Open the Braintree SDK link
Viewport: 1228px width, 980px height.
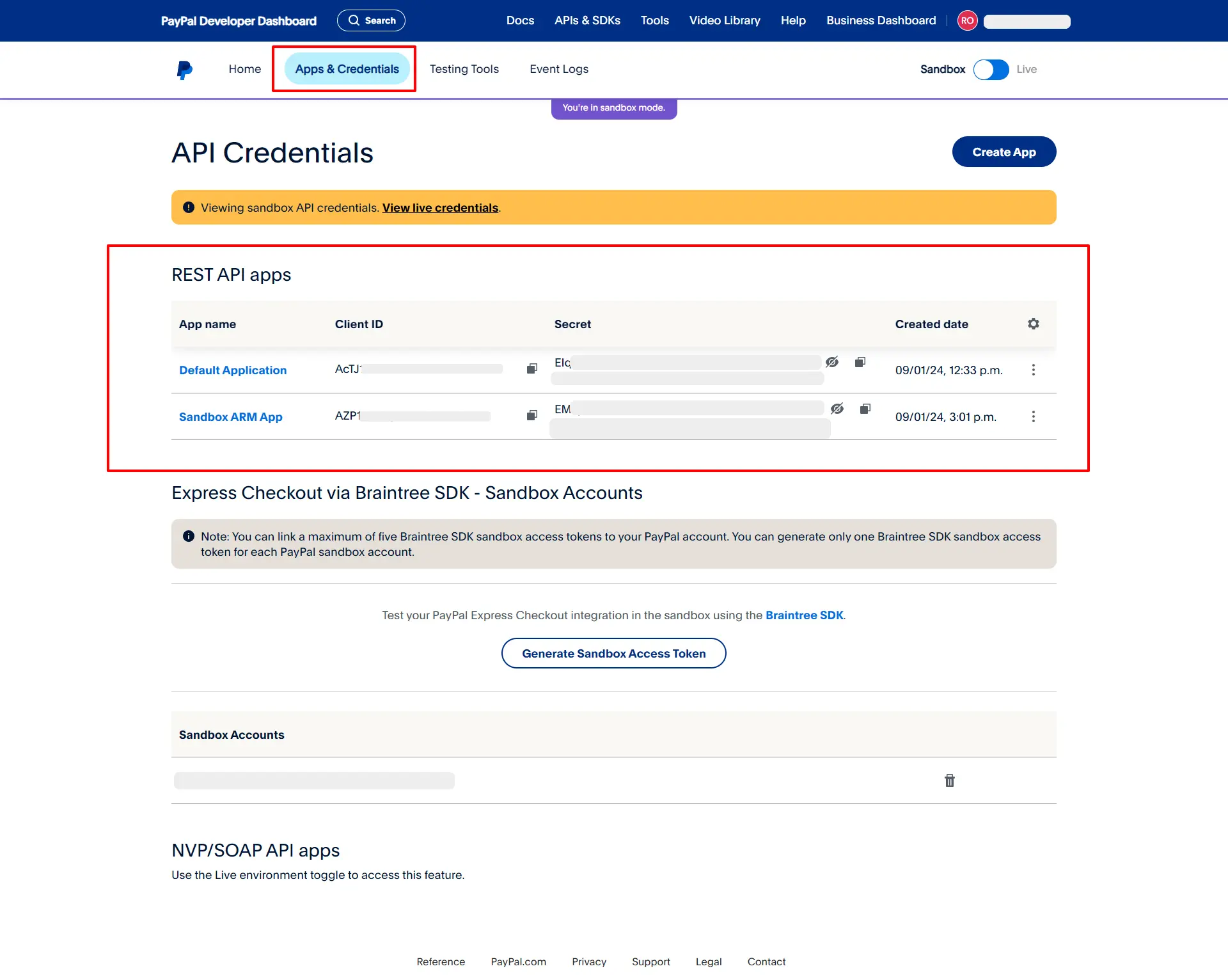804,615
